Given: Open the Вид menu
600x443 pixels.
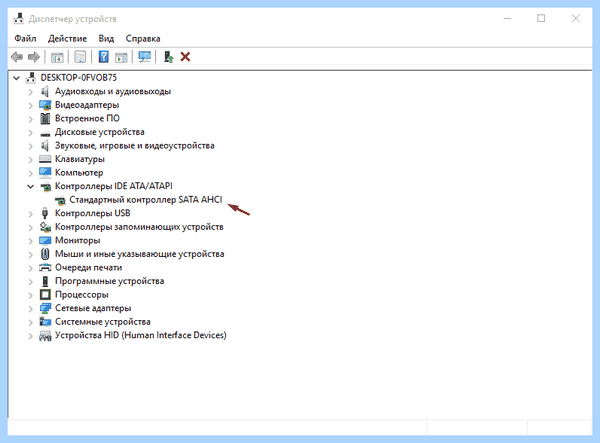Looking at the screenshot, I should pyautogui.click(x=106, y=39).
